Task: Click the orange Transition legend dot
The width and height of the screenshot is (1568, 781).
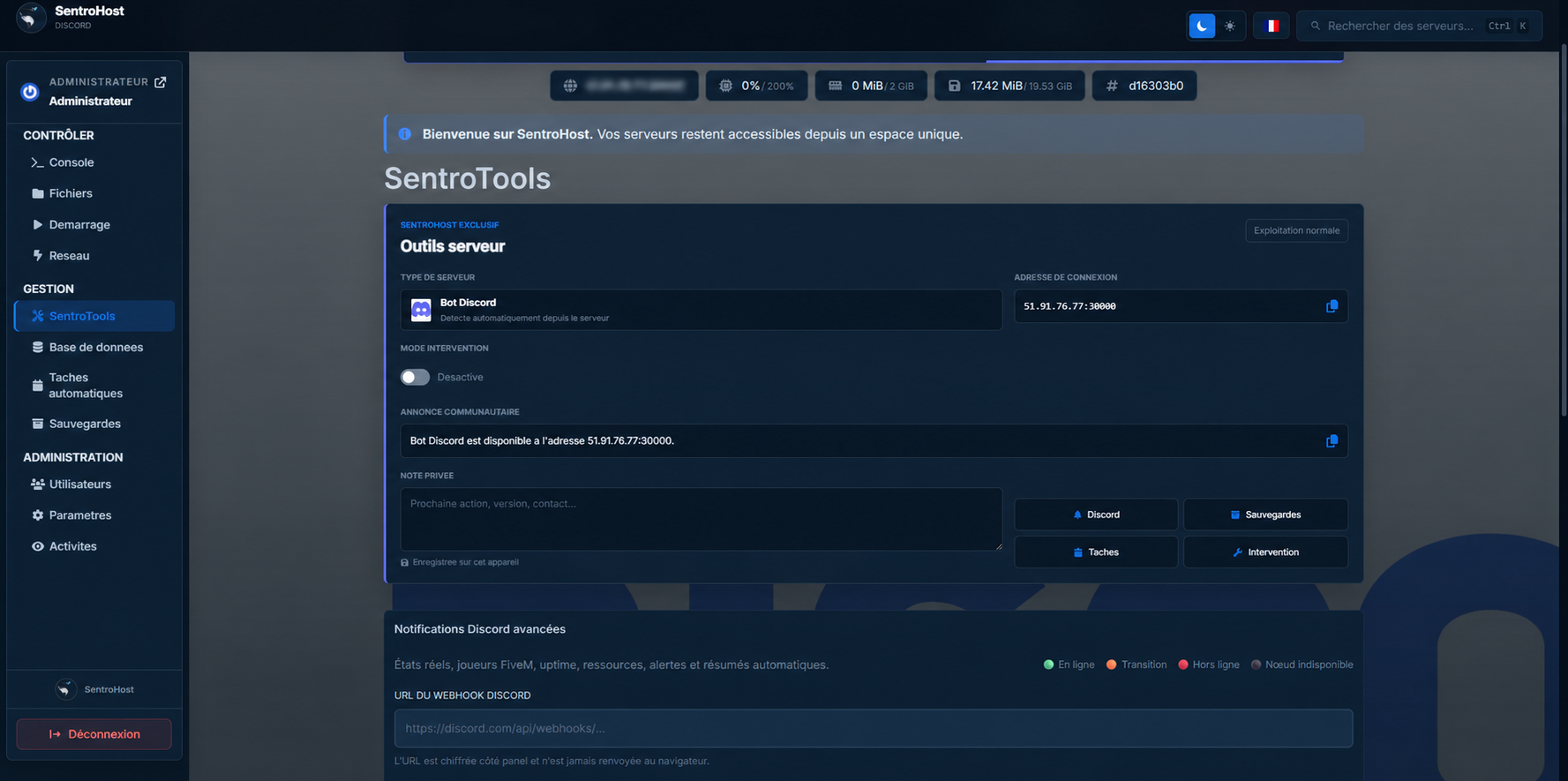Action: (1112, 665)
